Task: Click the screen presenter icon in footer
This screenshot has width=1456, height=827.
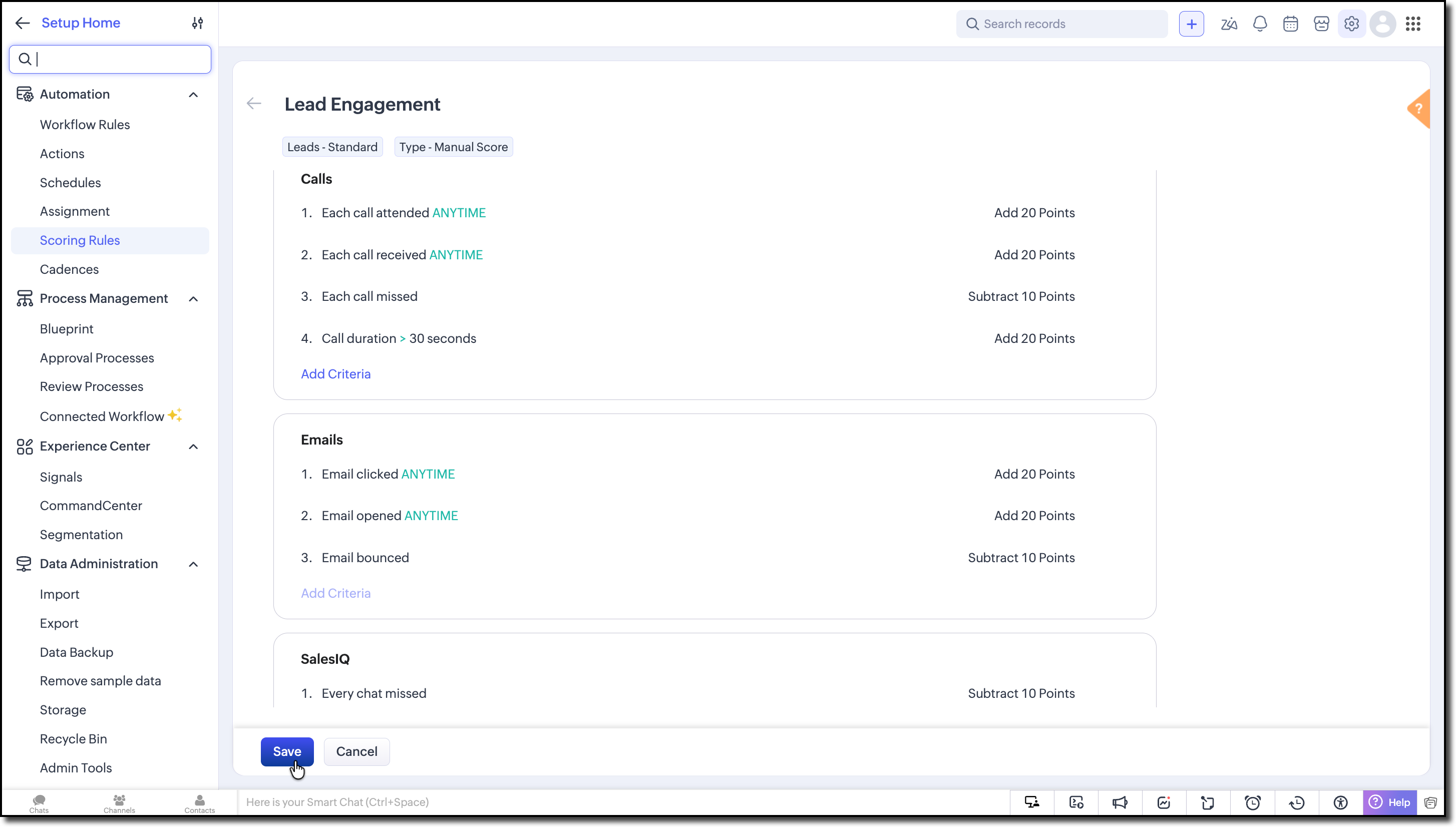Action: [1031, 802]
